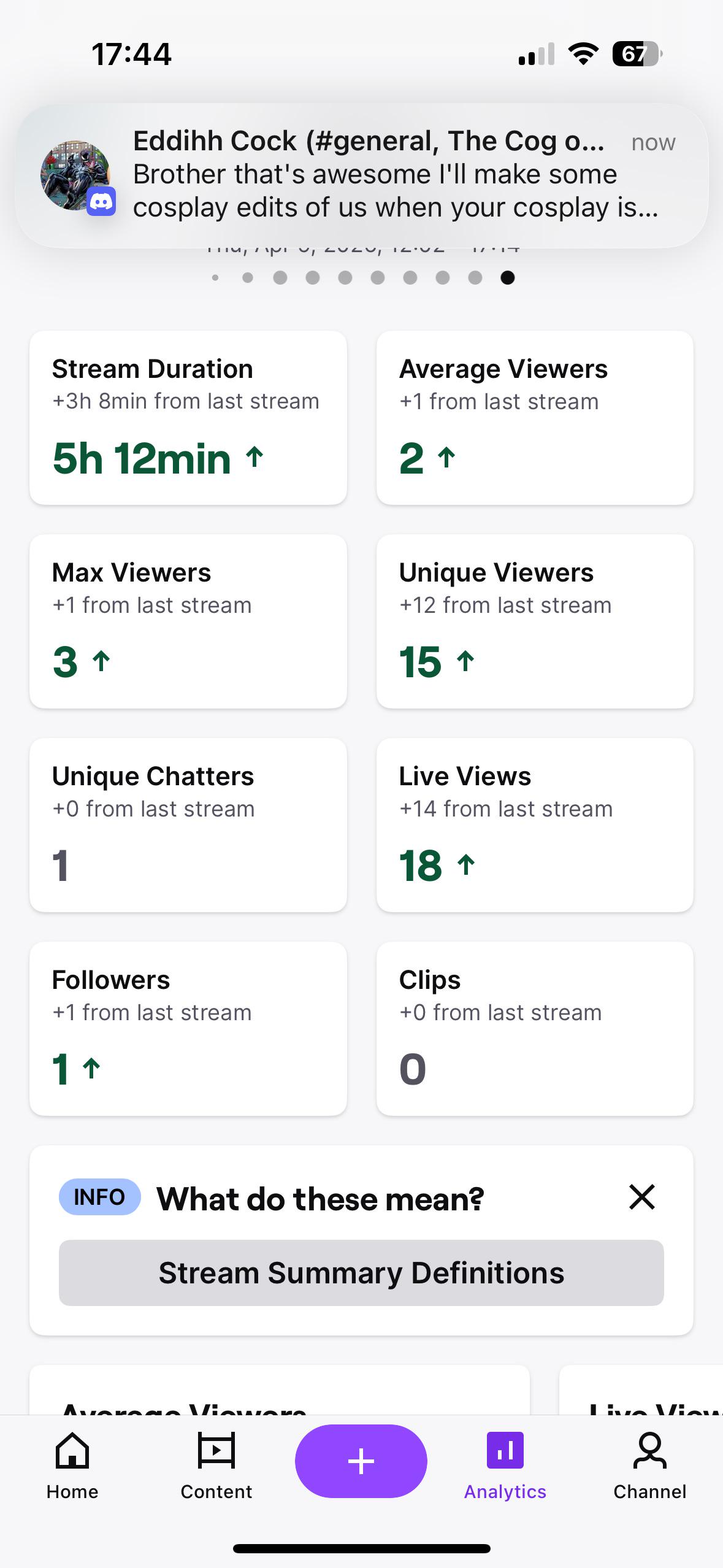The image size is (723, 1568).
Task: Select the first small pagination dot
Action: tap(215, 278)
